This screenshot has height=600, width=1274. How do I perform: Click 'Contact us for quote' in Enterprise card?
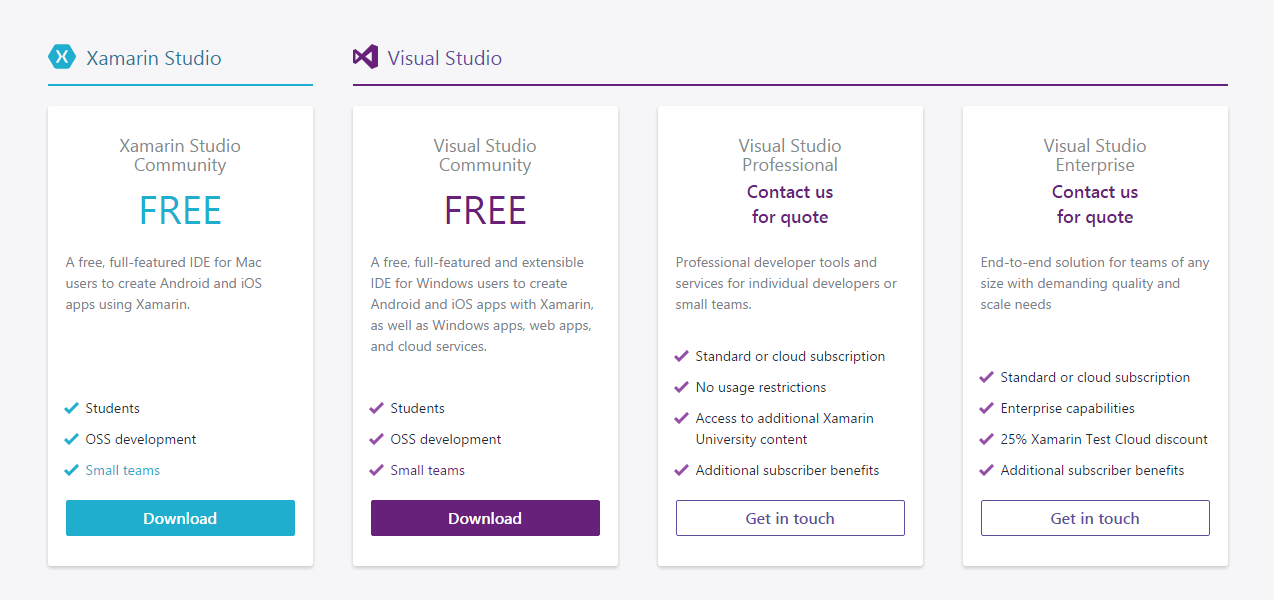tap(1095, 204)
